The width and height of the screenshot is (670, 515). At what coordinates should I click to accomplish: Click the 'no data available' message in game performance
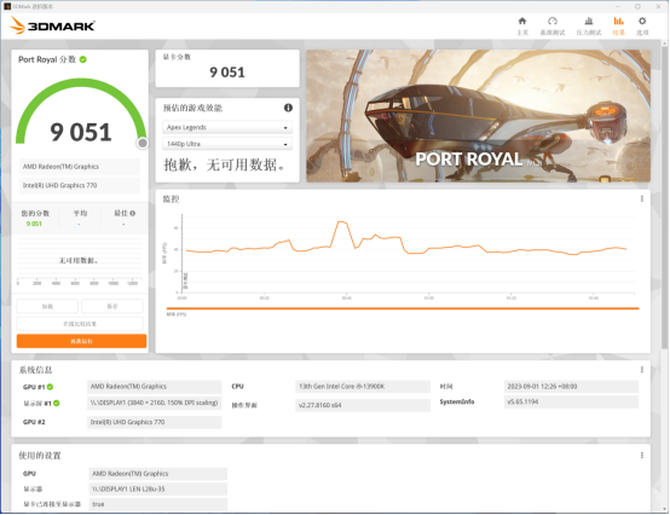(x=225, y=165)
